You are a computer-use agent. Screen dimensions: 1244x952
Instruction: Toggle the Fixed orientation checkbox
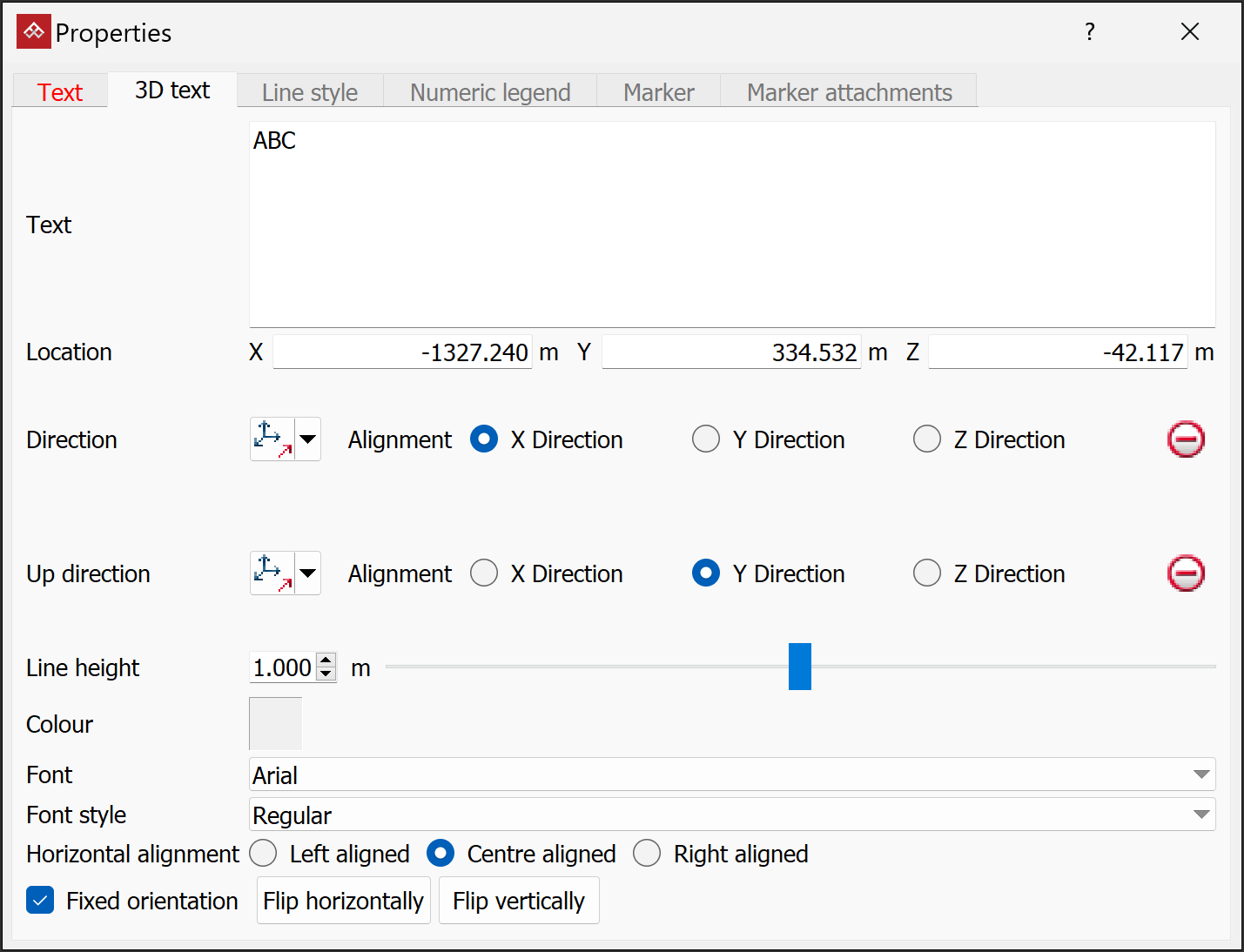pos(40,901)
